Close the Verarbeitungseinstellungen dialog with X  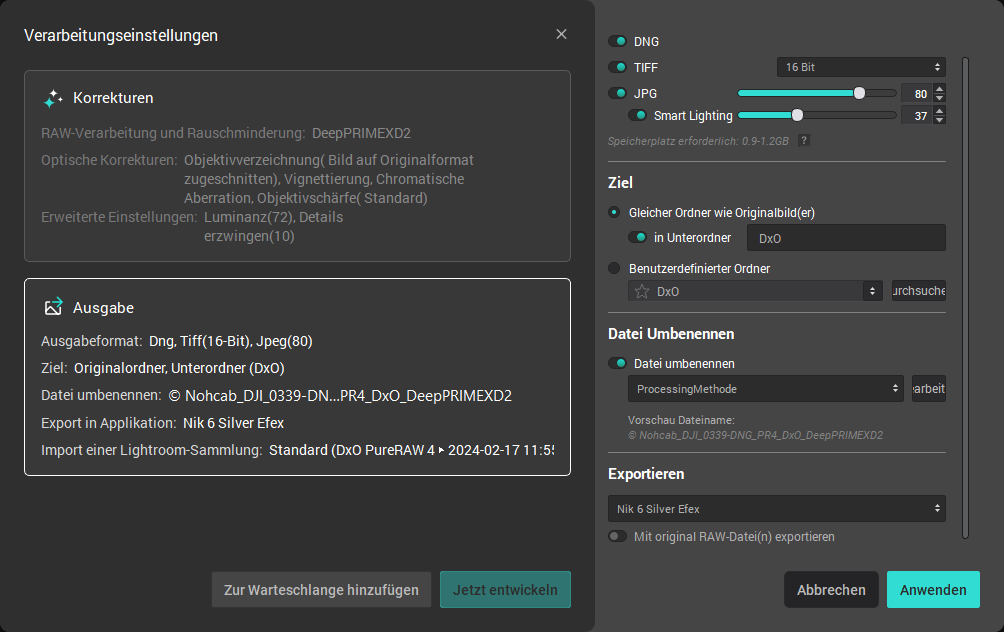pyautogui.click(x=561, y=35)
